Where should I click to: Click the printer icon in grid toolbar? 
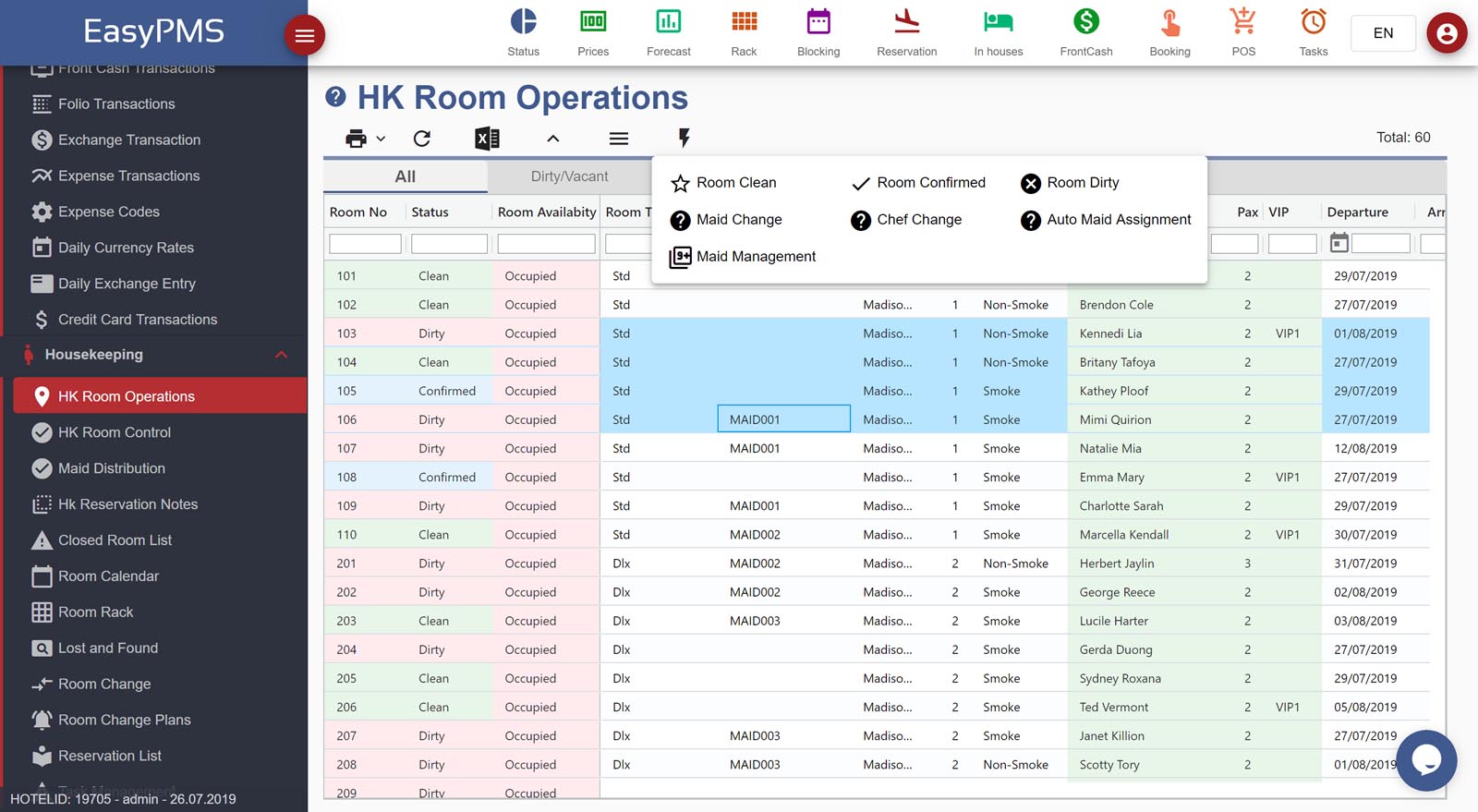point(356,139)
